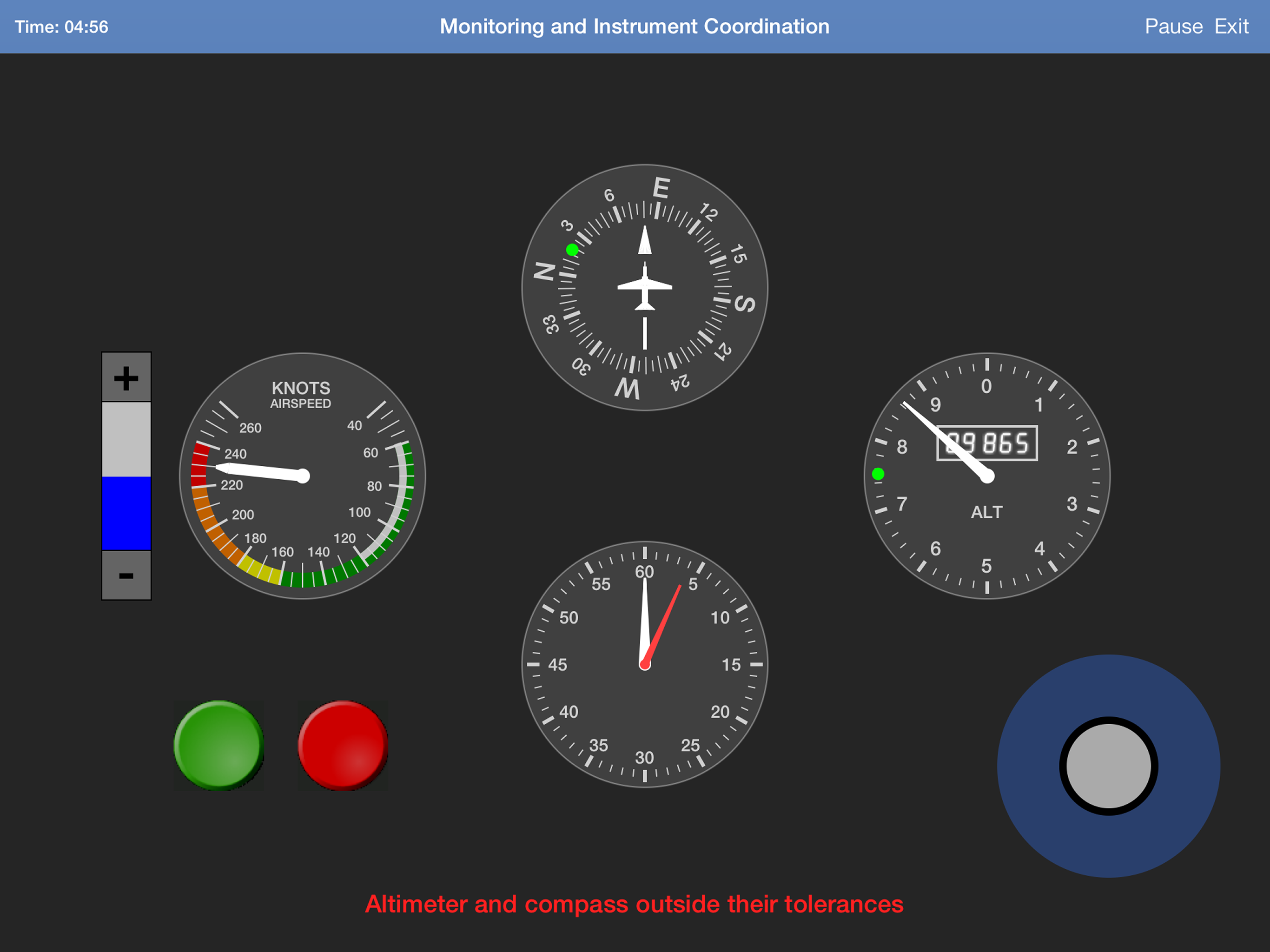Tap the throttle minus button
This screenshot has height=952, width=1270.
(126, 575)
